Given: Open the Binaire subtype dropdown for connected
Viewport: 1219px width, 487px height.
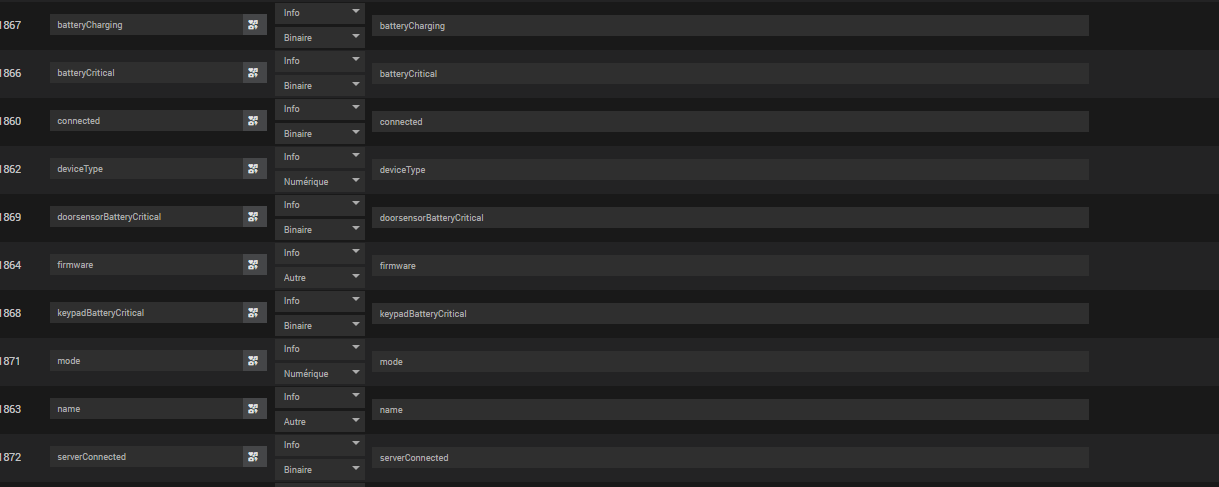Looking at the screenshot, I should coord(320,133).
